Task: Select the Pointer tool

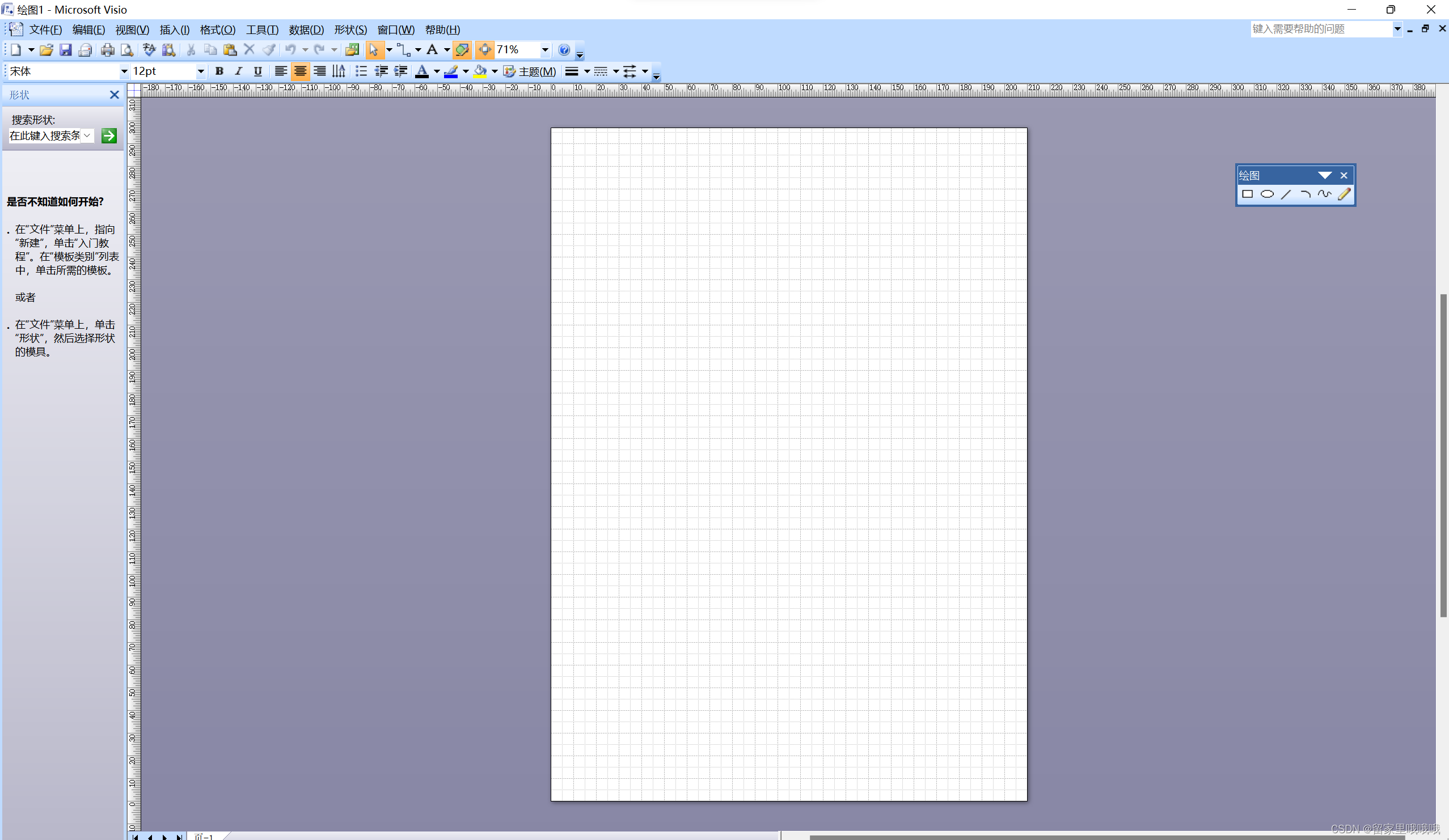Action: coord(374,50)
